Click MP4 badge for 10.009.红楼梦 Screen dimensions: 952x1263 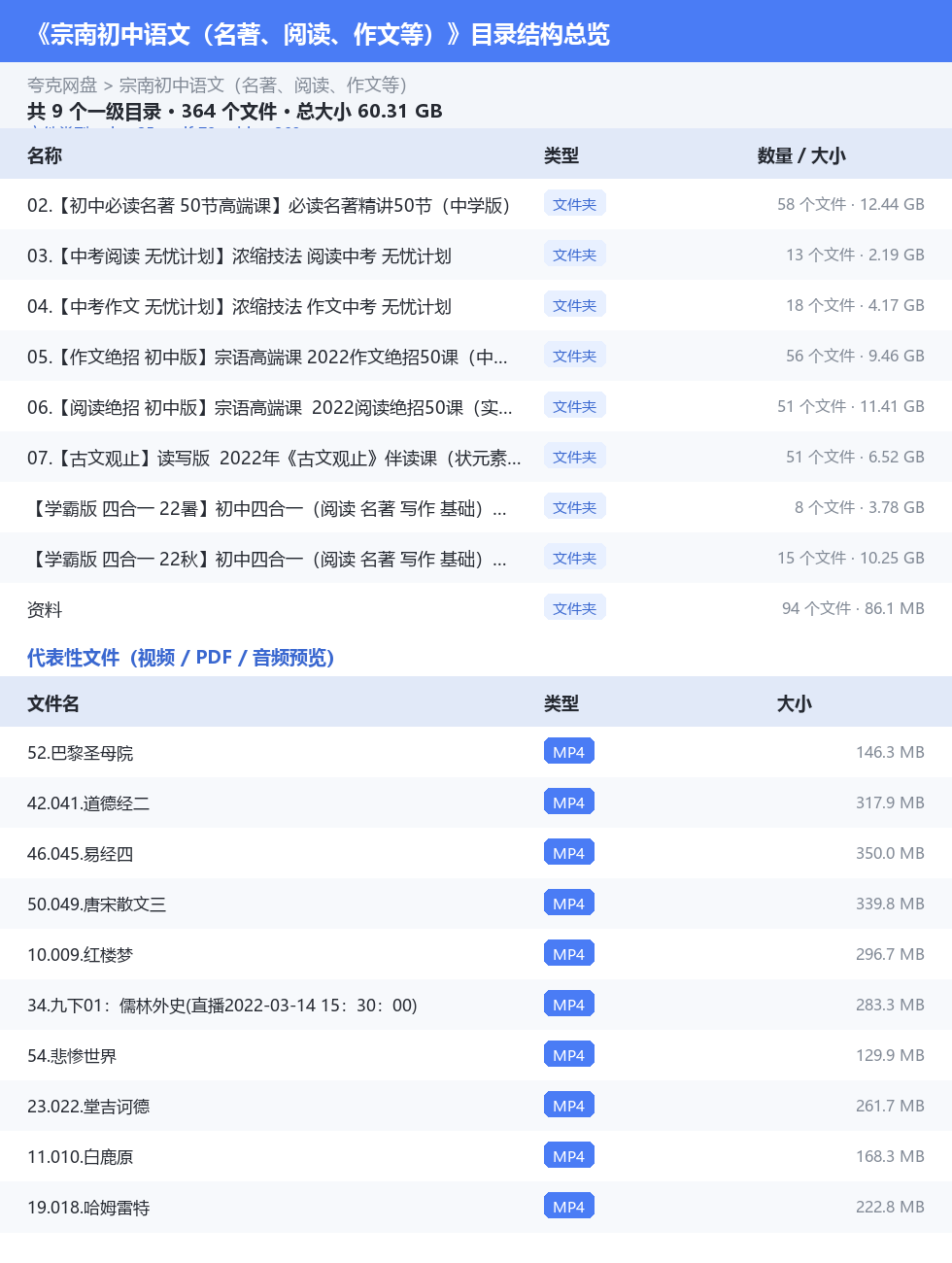point(569,954)
